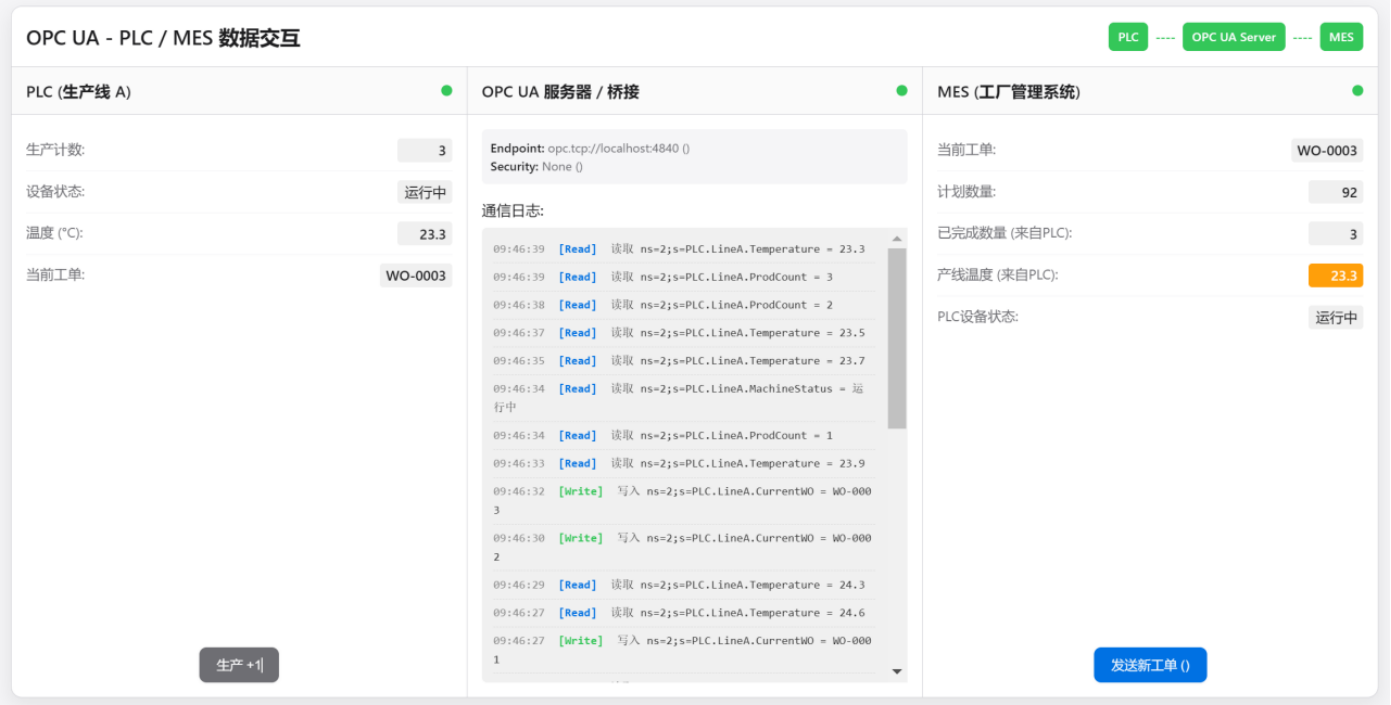Click the log entry Temperature = 24.6
1391x705 pixels.
tap(684, 613)
